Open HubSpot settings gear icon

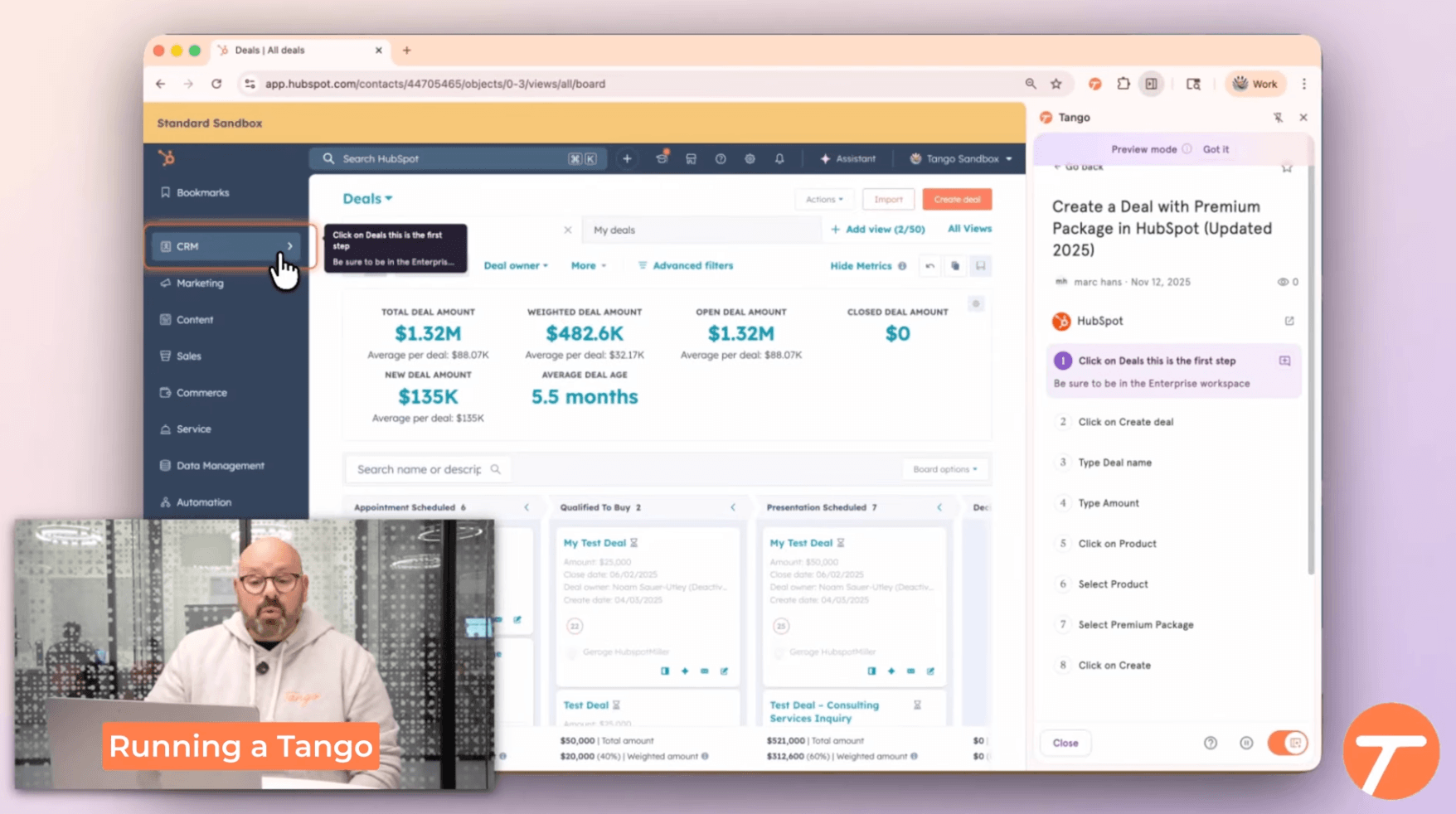coord(750,158)
